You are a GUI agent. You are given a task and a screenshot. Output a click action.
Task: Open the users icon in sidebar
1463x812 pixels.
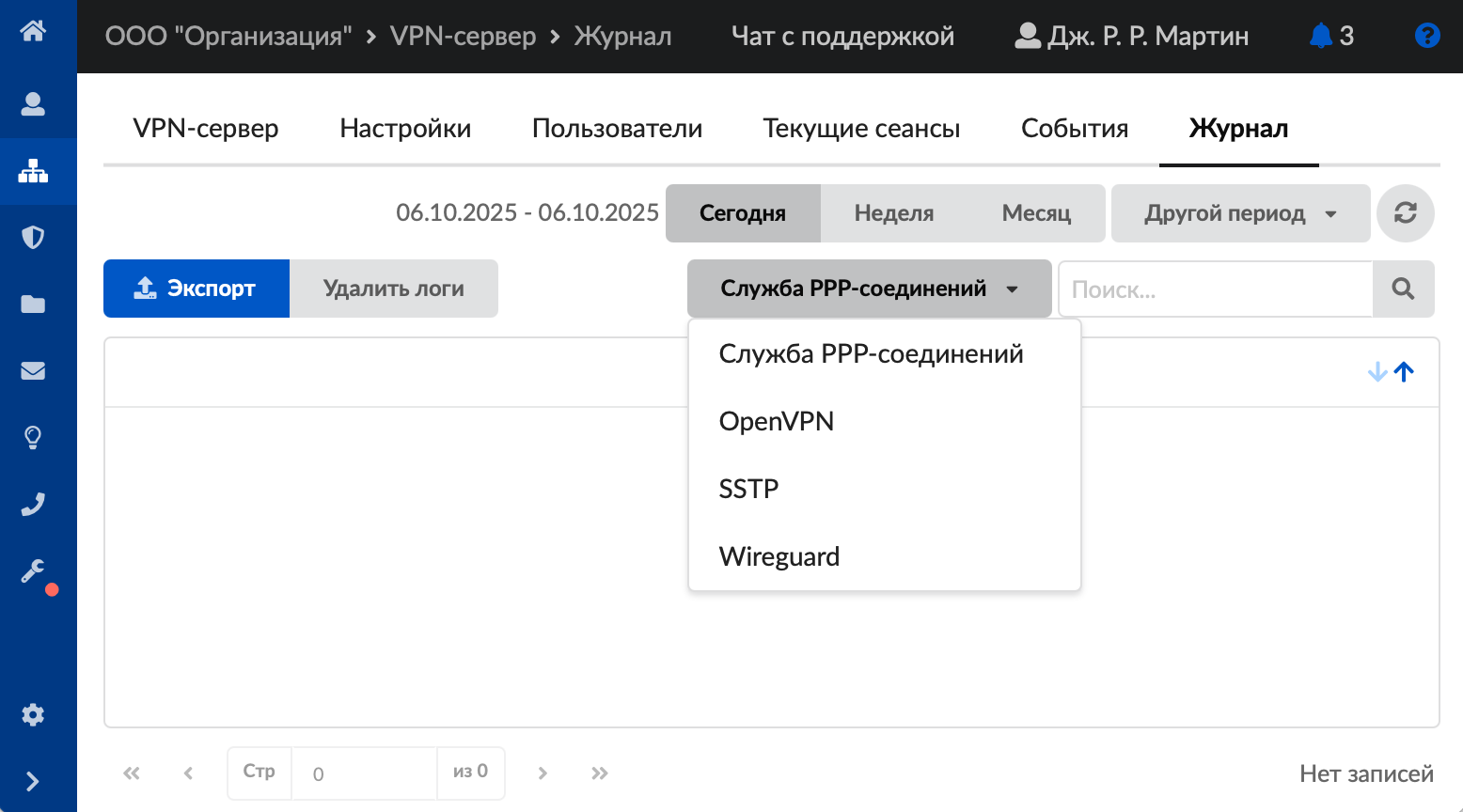[x=33, y=103]
